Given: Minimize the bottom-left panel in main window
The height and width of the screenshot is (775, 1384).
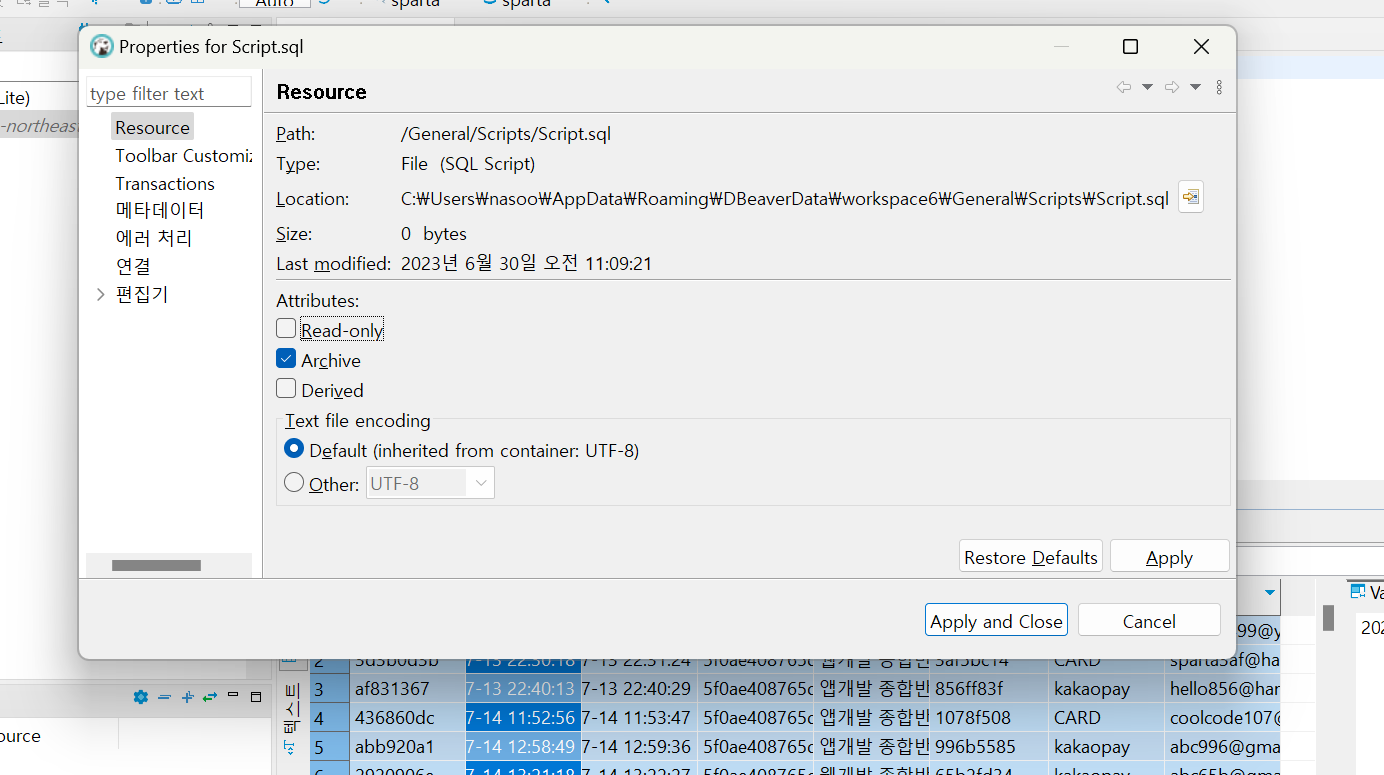Looking at the screenshot, I should coord(233,696).
